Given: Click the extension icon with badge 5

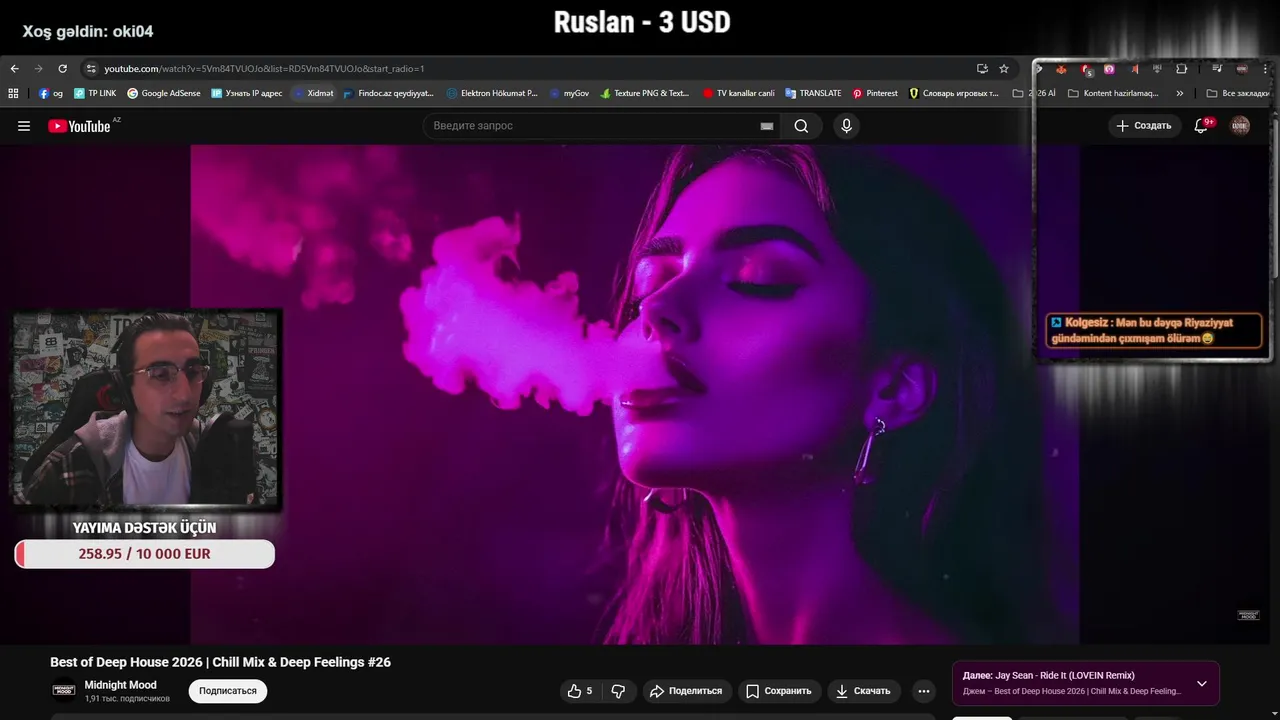Looking at the screenshot, I should [1086, 69].
